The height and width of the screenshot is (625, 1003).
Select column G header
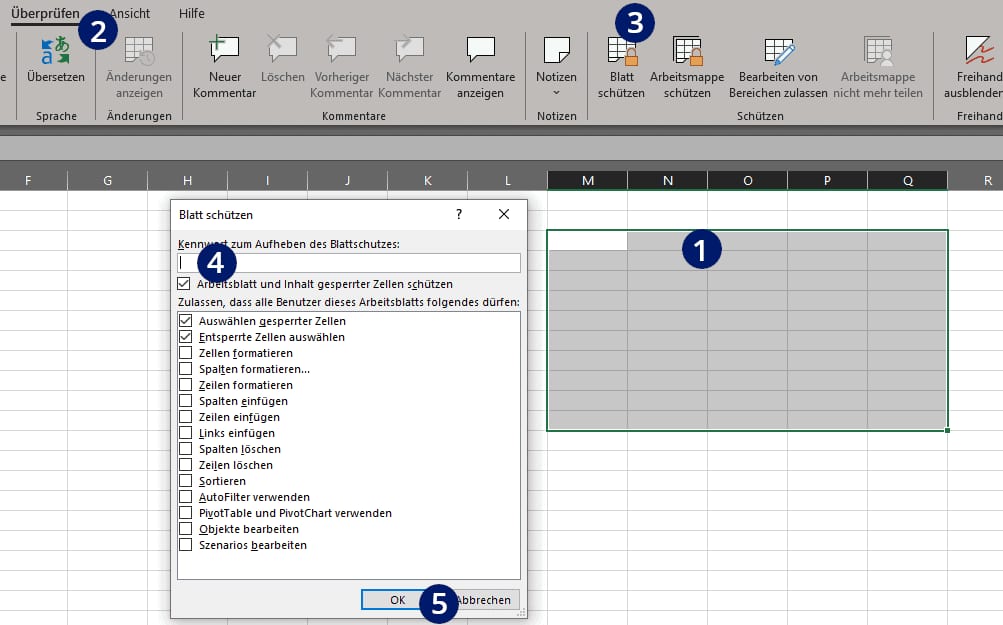[x=107, y=180]
